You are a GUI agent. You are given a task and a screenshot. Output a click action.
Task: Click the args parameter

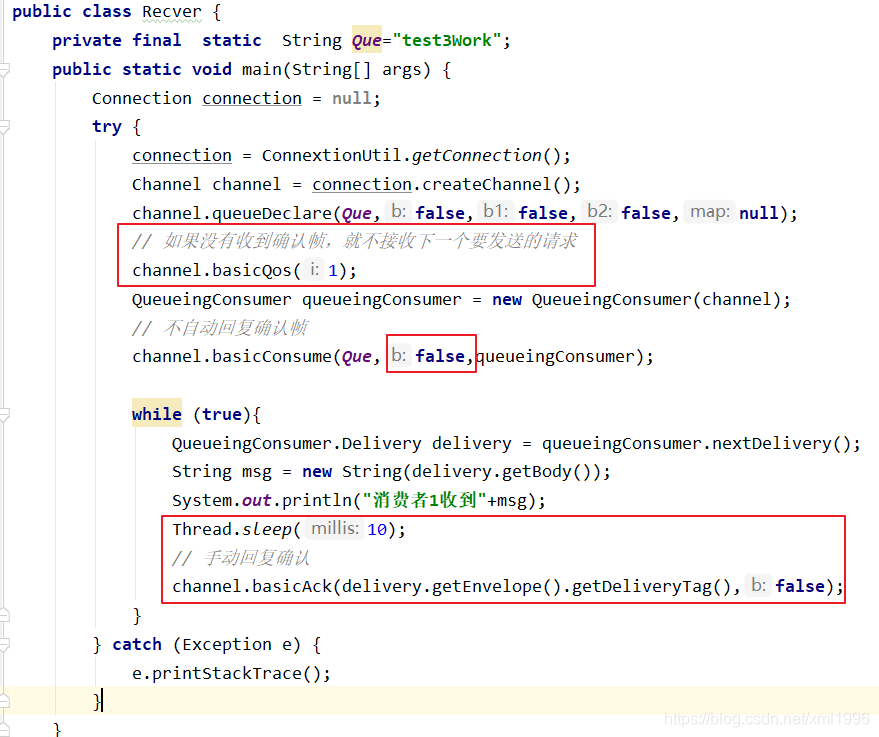[401, 70]
